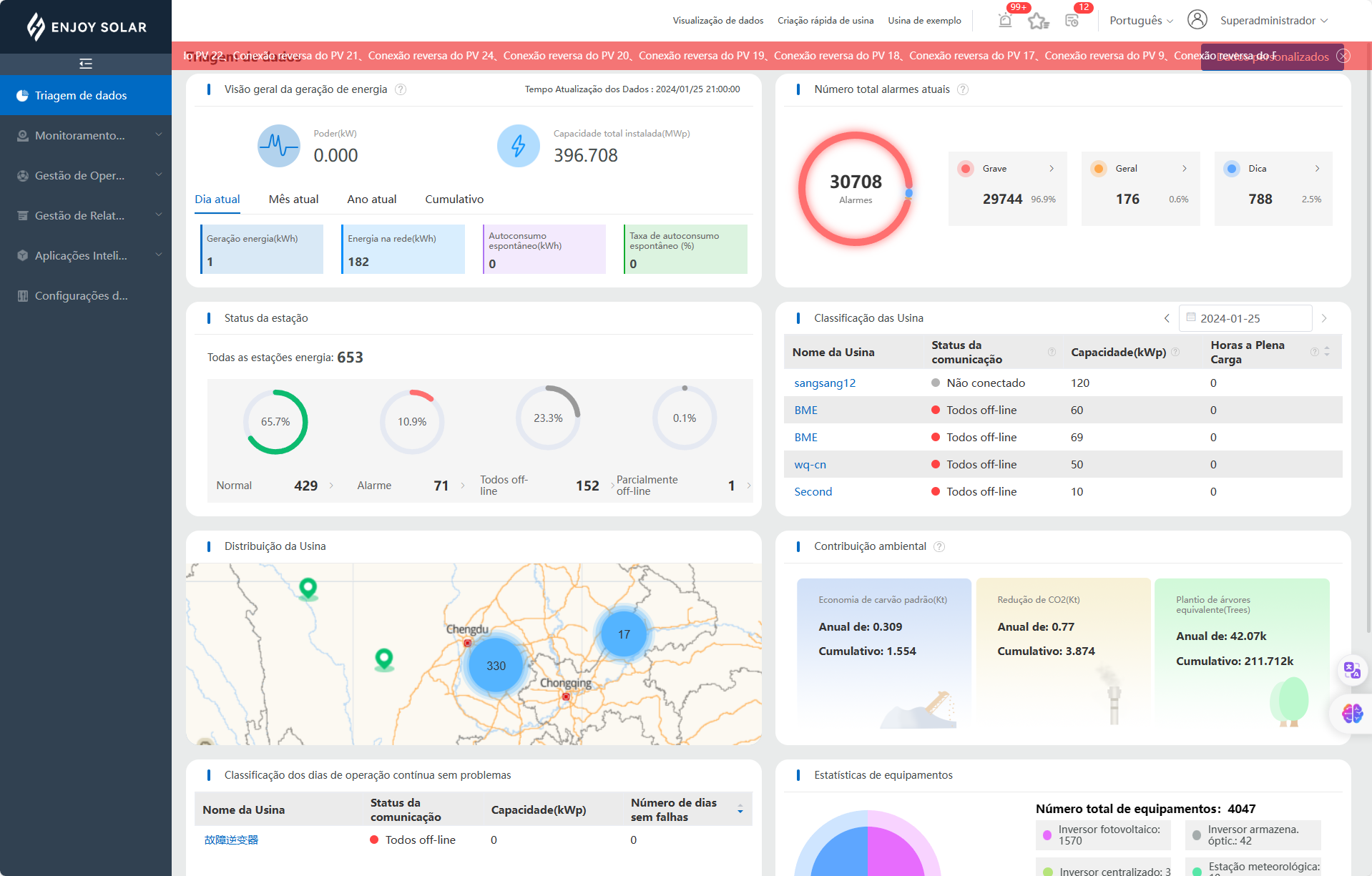Open Superadministrador account dropdown
1372x876 pixels.
(x=1274, y=21)
